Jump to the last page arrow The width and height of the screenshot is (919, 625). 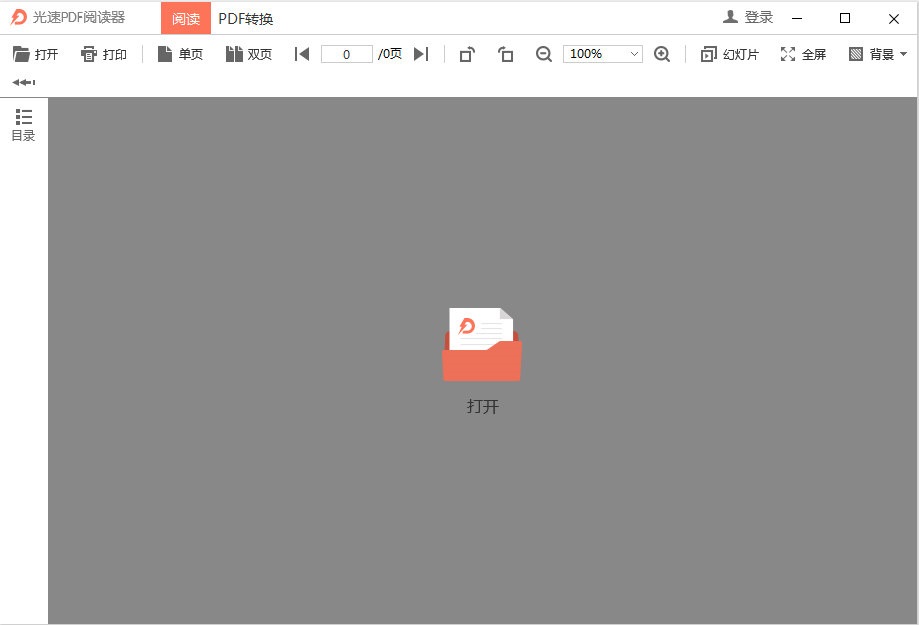[421, 54]
